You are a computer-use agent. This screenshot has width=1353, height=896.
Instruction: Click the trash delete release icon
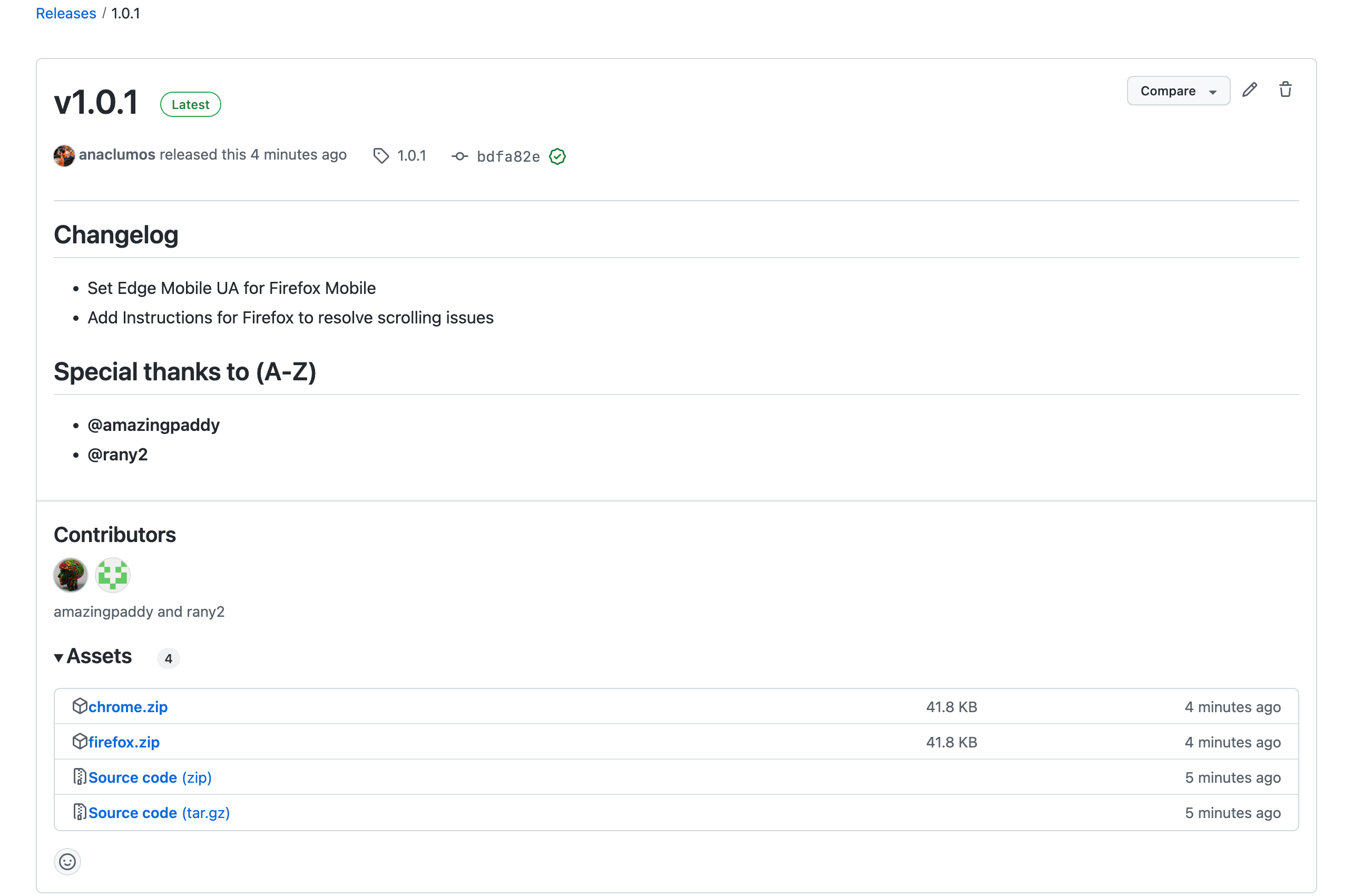(x=1285, y=90)
